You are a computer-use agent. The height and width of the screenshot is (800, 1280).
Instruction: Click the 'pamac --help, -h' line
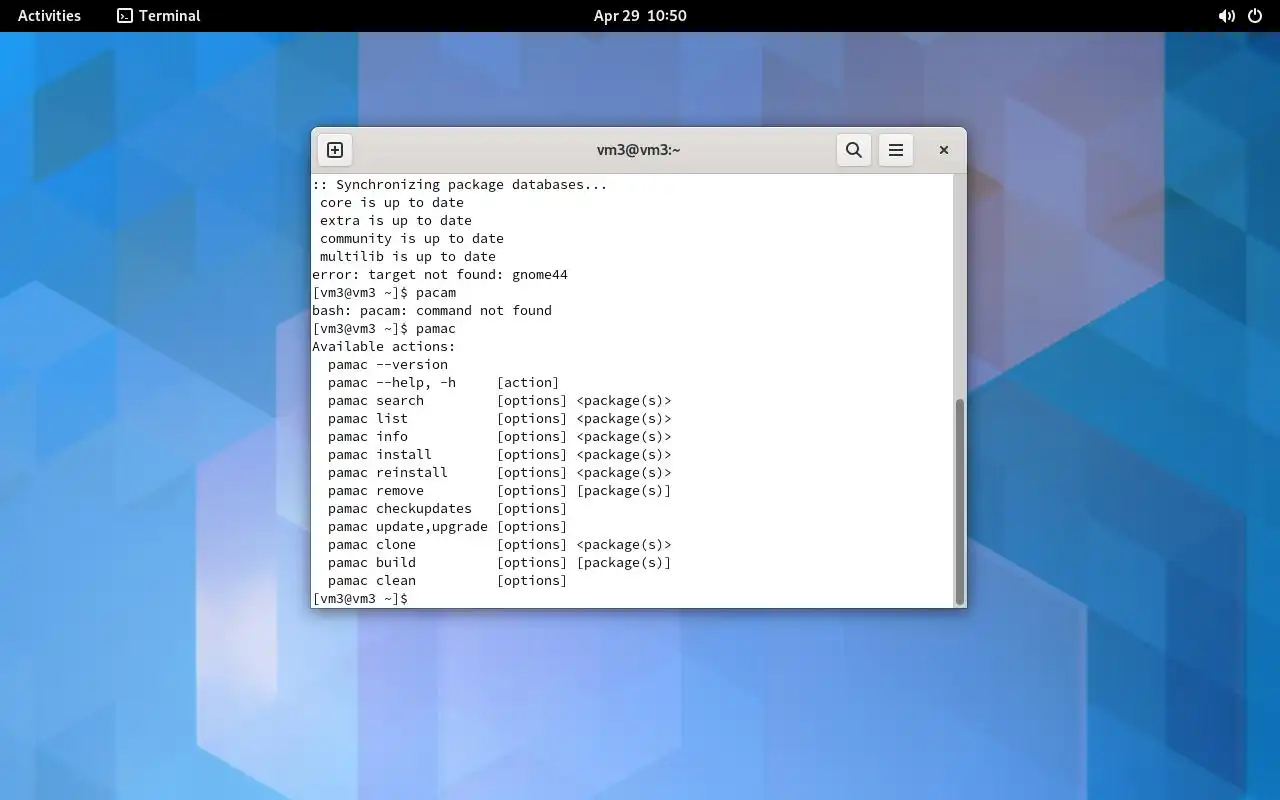pos(443,383)
